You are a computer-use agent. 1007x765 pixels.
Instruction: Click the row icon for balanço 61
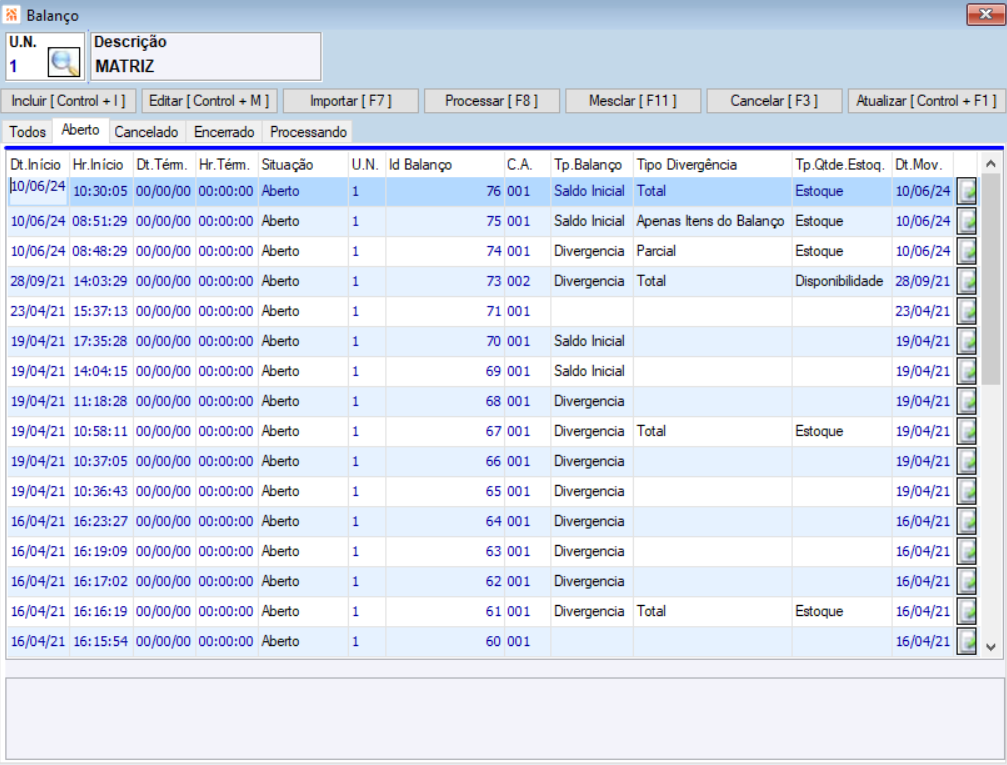966,612
